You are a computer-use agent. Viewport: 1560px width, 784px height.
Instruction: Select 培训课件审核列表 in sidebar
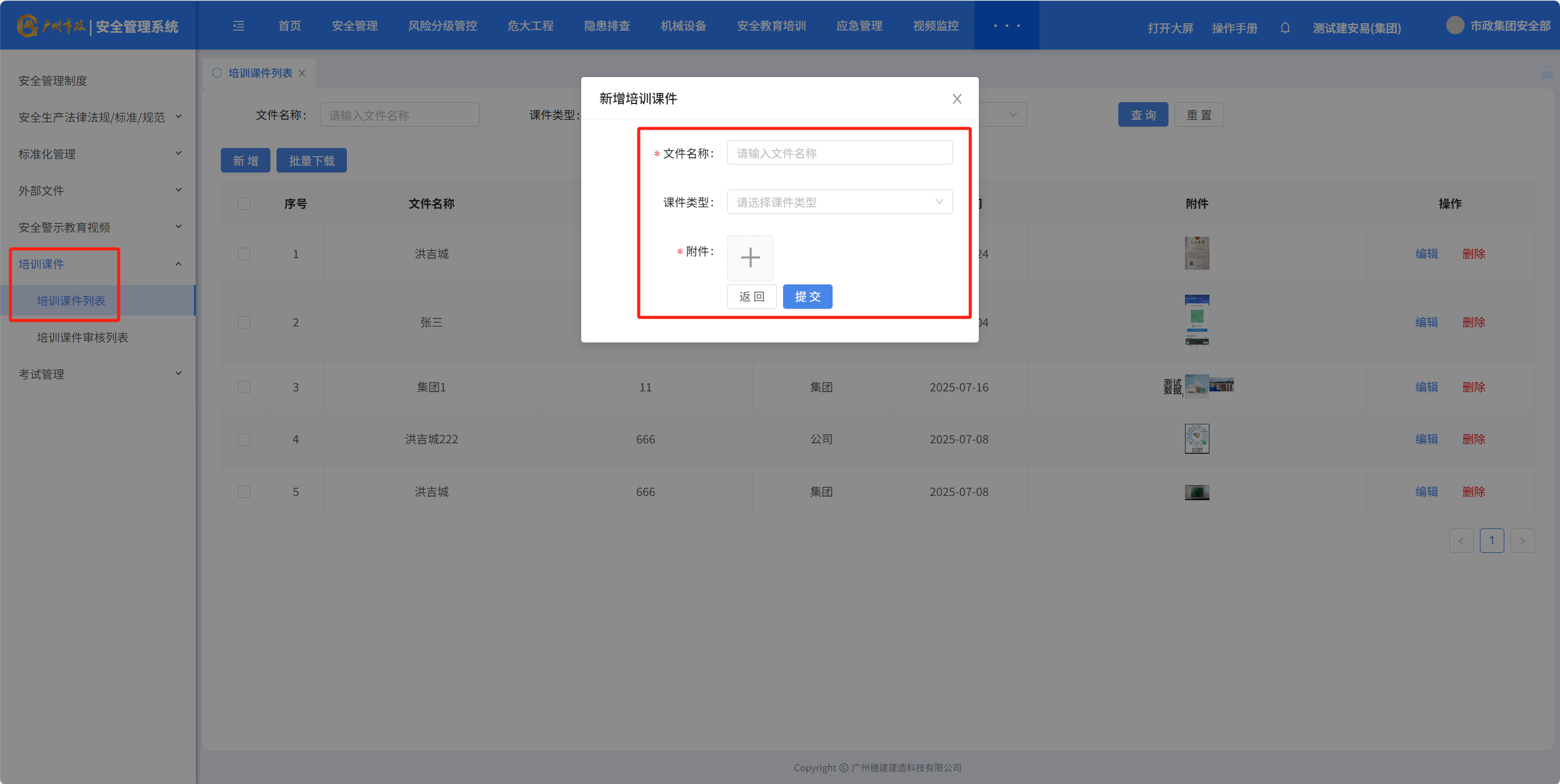coord(83,338)
